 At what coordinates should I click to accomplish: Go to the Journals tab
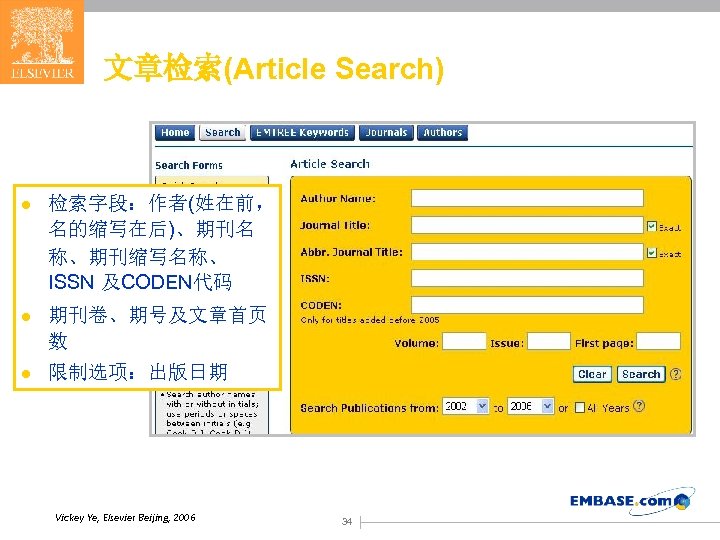pyautogui.click(x=386, y=133)
